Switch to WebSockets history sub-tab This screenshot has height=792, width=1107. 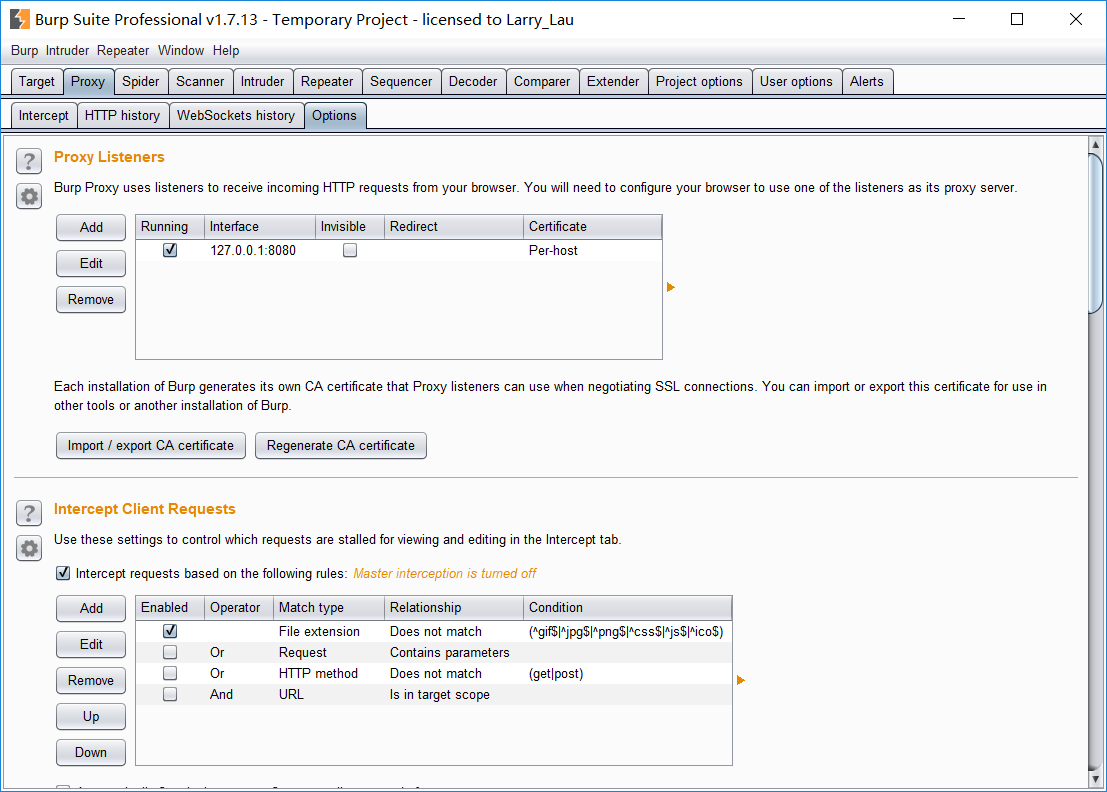point(236,116)
